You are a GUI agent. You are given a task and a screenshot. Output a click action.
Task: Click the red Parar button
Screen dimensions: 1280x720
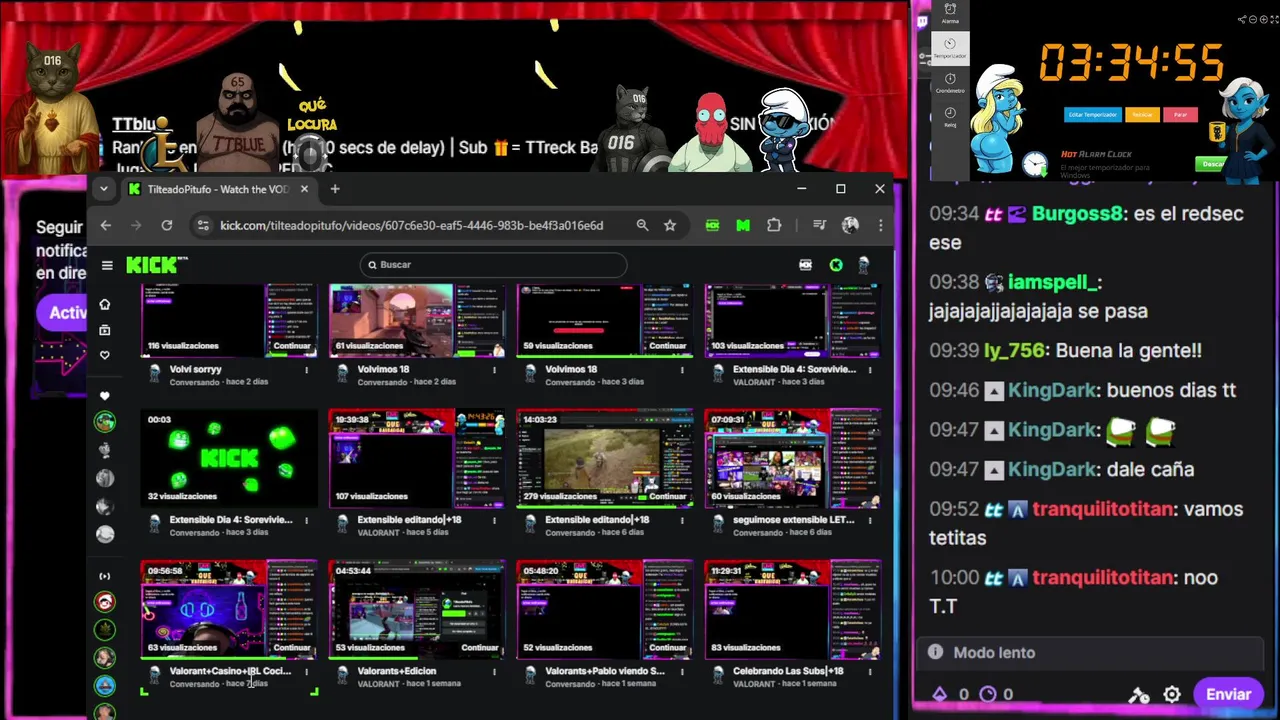click(x=1180, y=115)
